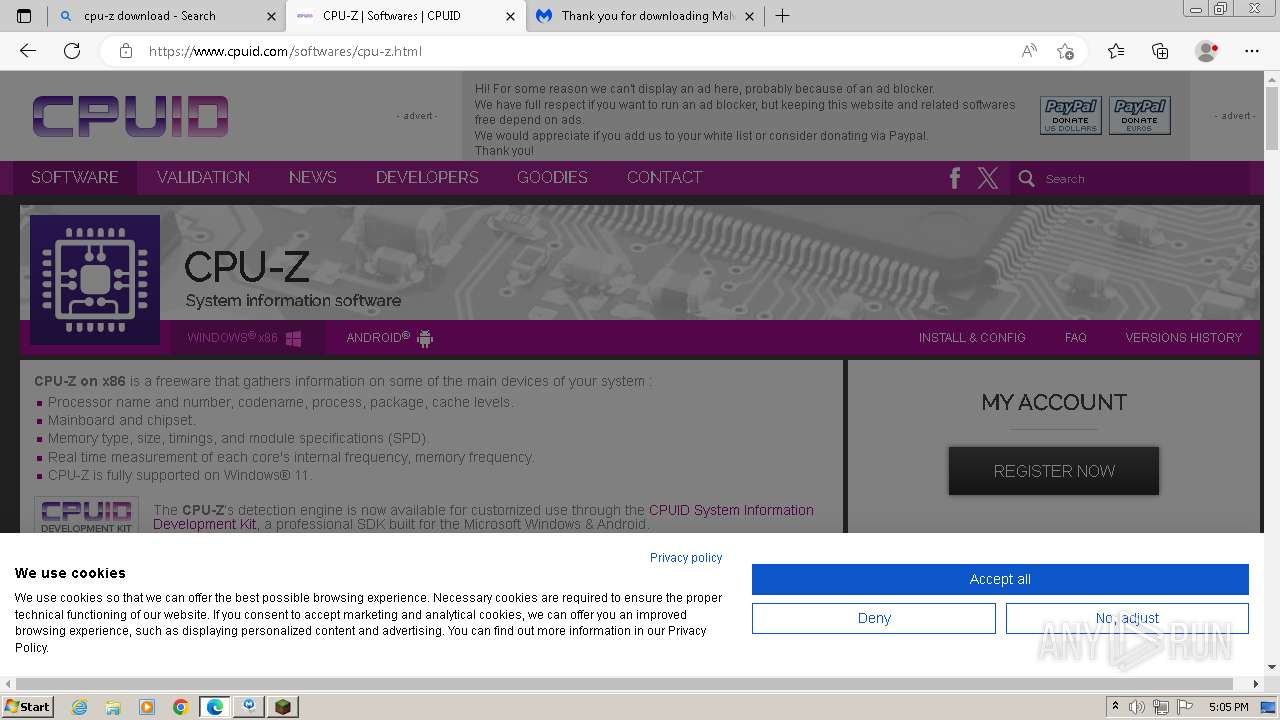This screenshot has height=720, width=1280.
Task: Open CPUID System Information Development Kit link
Action: (731, 510)
